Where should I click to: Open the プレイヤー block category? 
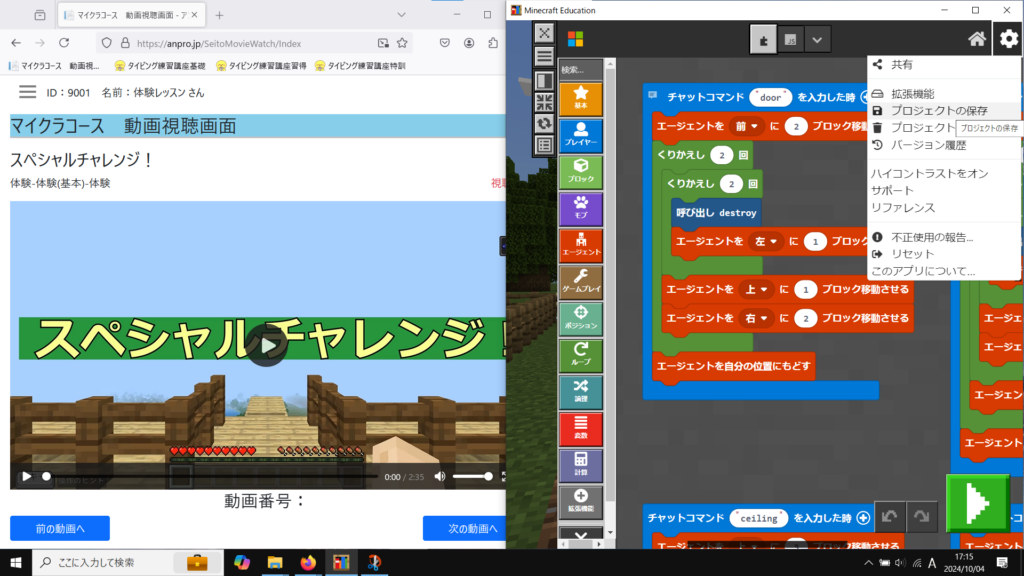click(x=581, y=135)
